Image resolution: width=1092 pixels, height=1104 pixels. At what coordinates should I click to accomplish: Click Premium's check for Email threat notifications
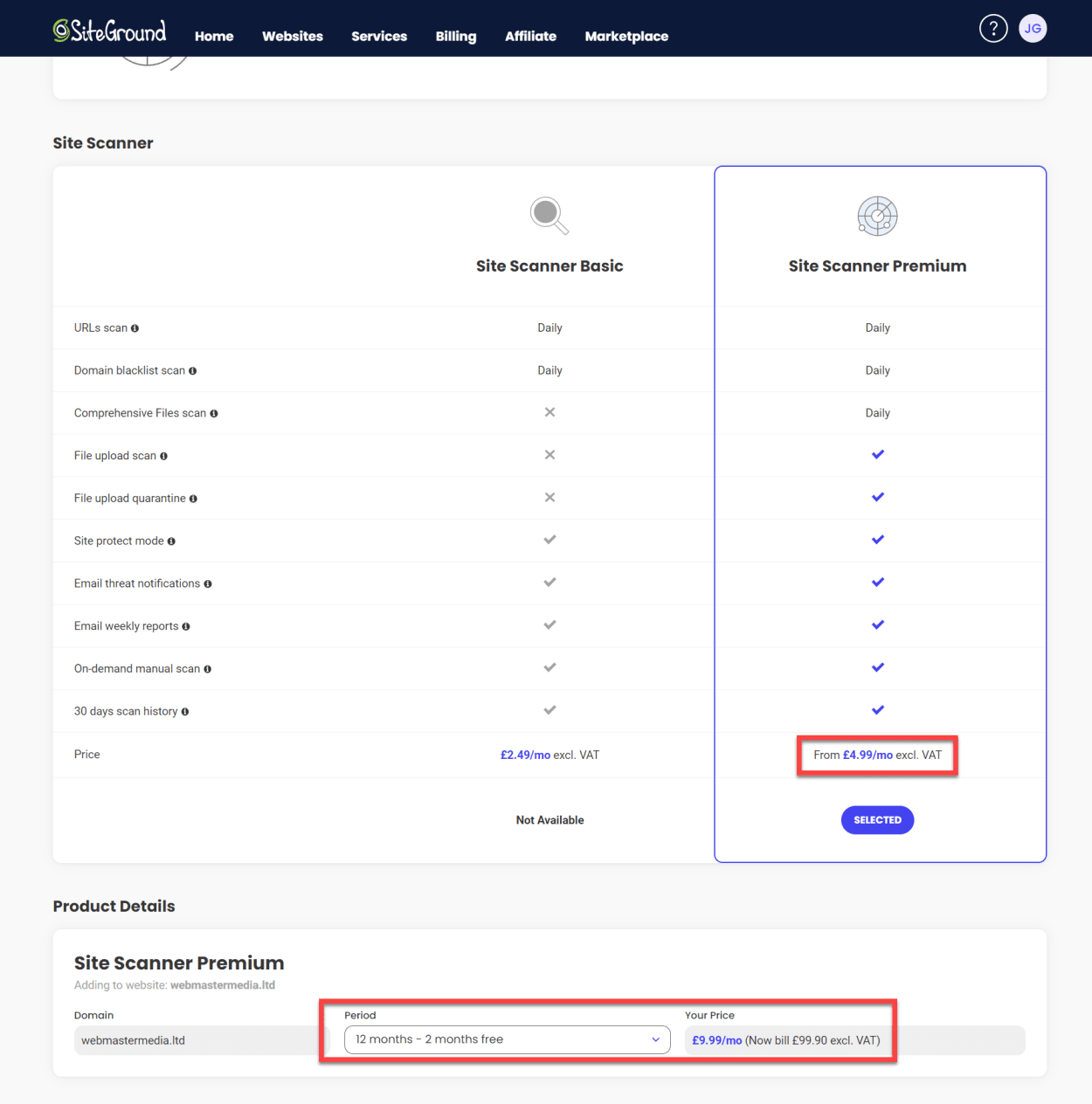click(x=878, y=583)
